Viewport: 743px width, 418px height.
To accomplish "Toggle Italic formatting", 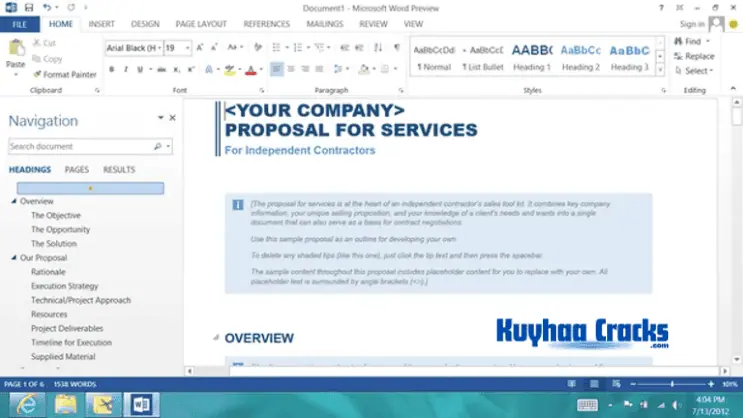I will point(126,70).
